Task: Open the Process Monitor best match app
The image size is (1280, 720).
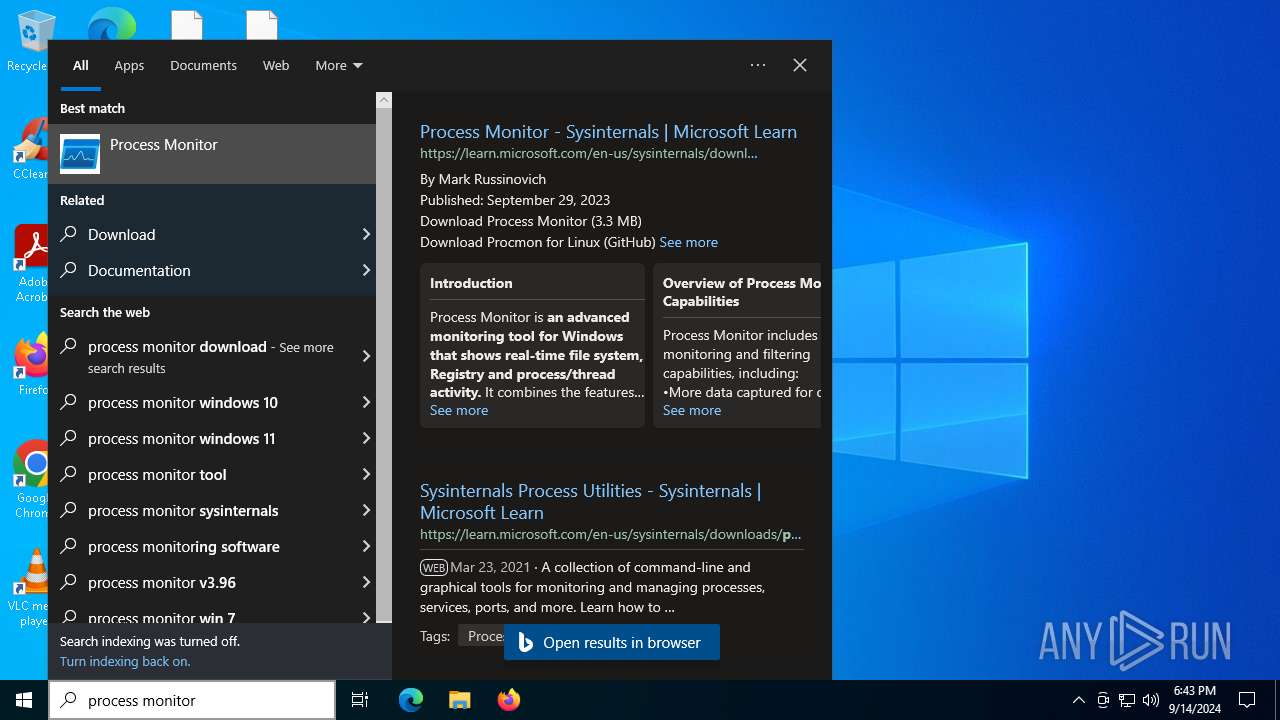Action: coord(212,154)
